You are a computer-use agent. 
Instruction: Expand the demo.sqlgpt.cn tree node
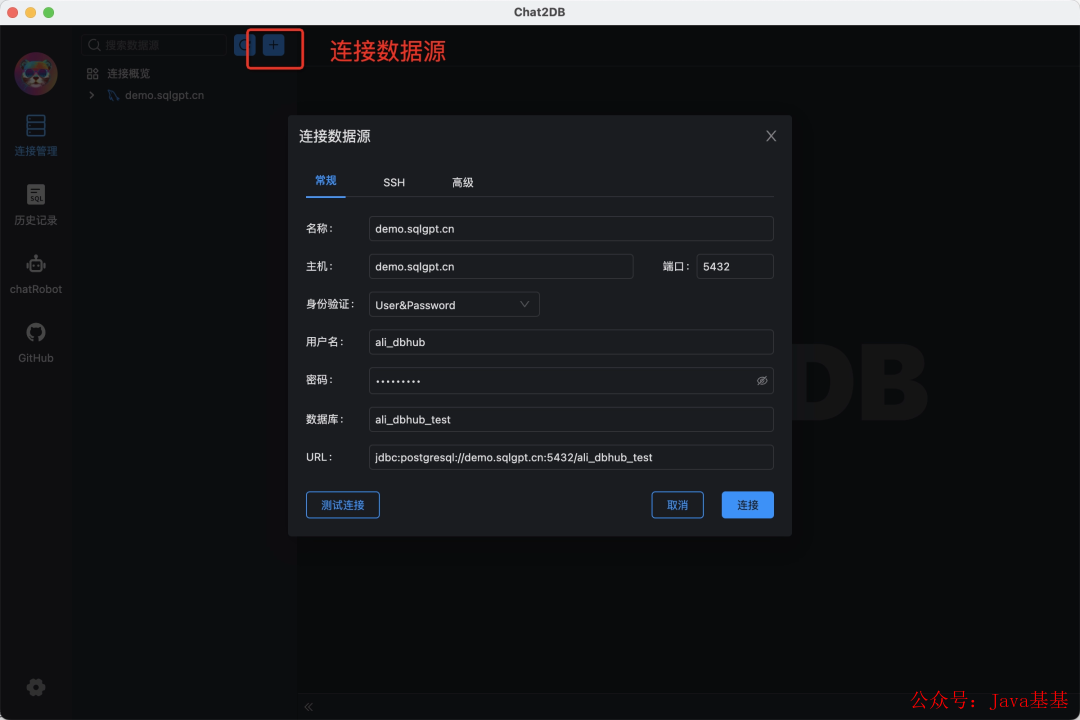(92, 95)
